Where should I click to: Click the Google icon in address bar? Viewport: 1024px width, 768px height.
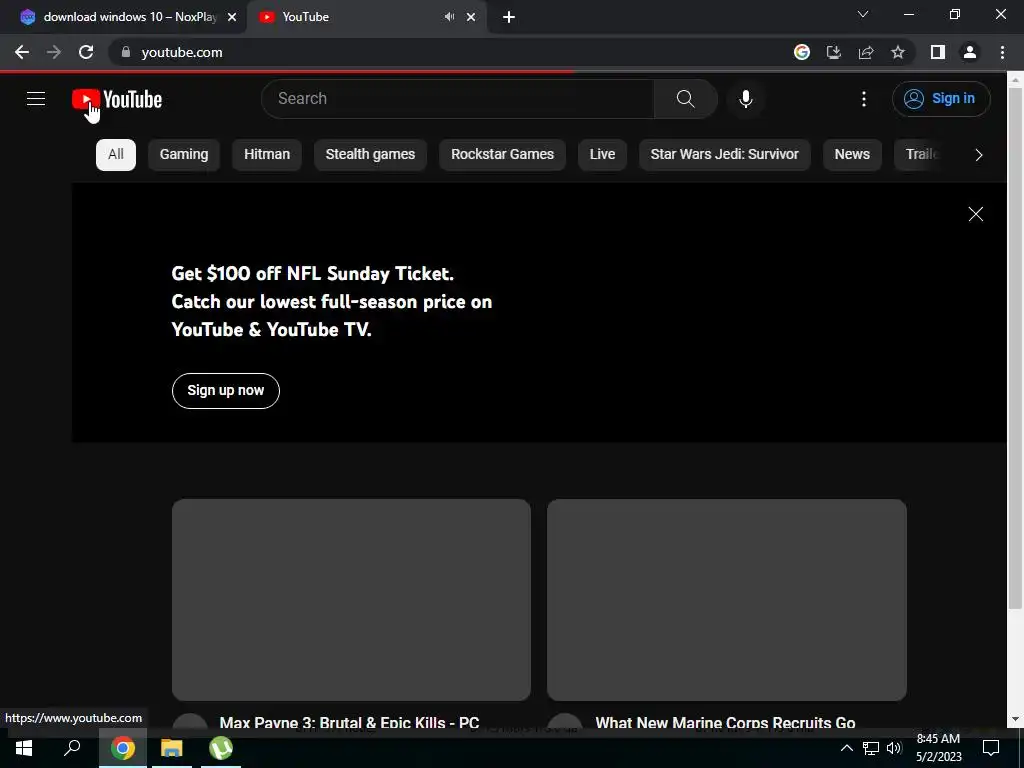point(802,52)
